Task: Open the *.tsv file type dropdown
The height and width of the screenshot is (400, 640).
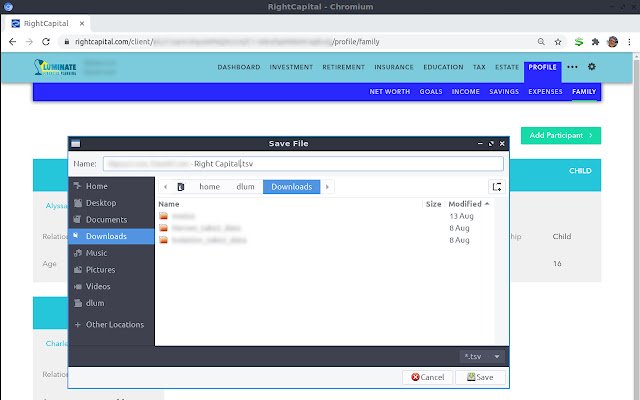Action: 482,357
